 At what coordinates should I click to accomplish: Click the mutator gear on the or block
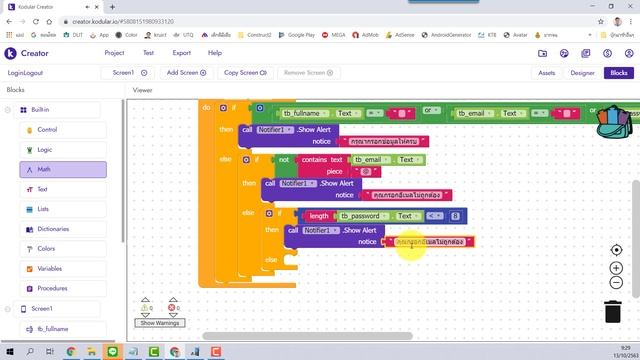point(260,108)
